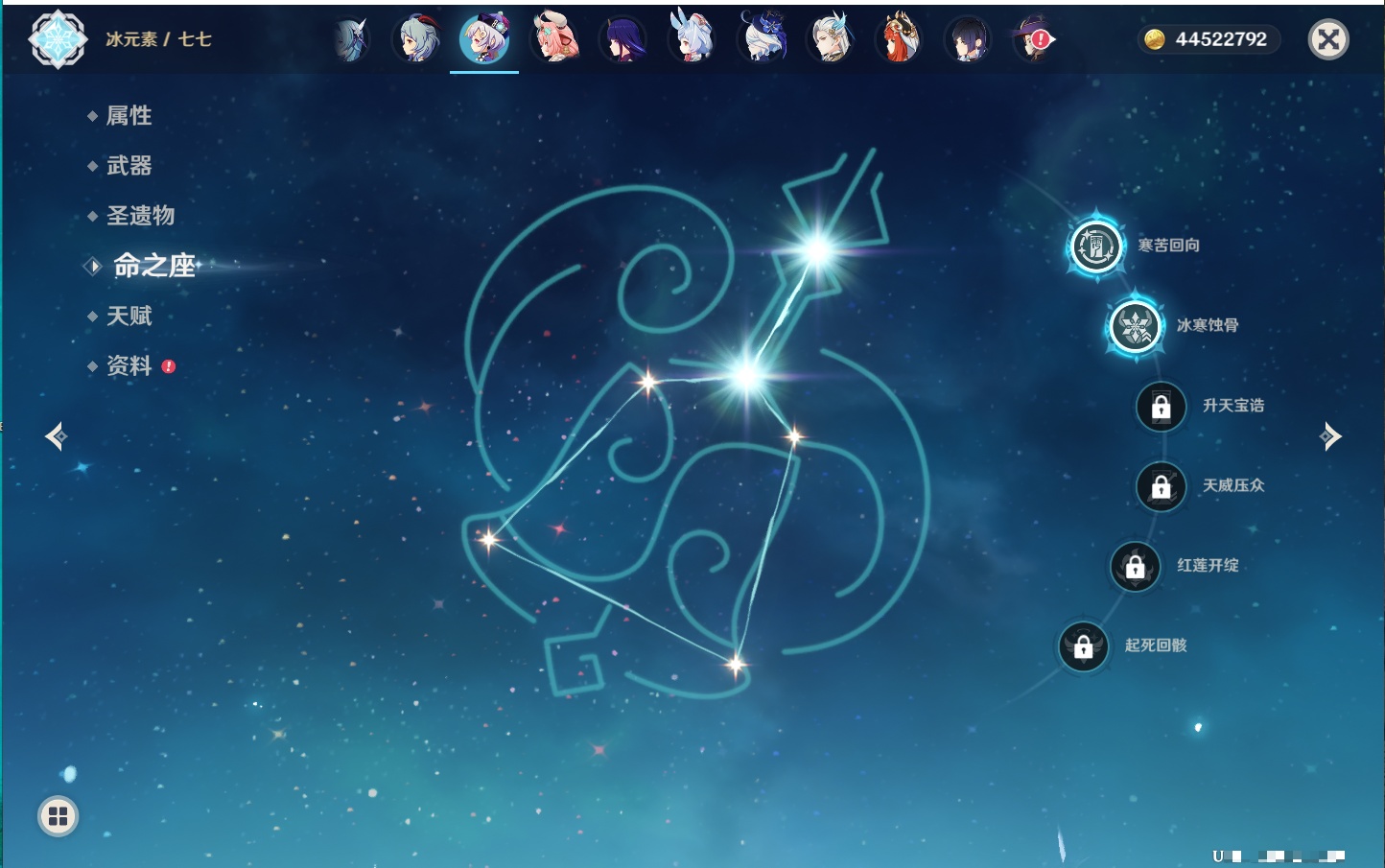Open the locked 起死回骸 constellation node
The height and width of the screenshot is (868, 1385).
click(1084, 645)
